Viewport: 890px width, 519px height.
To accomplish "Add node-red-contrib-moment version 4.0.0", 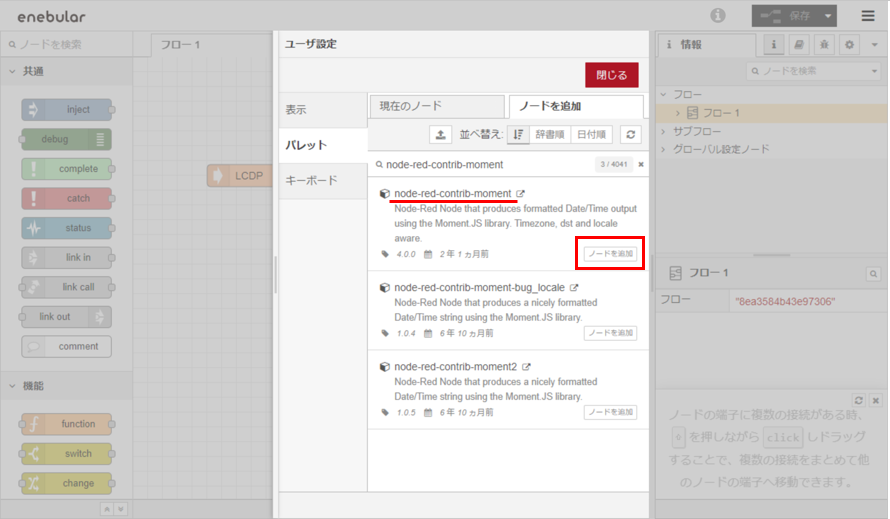I will pyautogui.click(x=610, y=254).
